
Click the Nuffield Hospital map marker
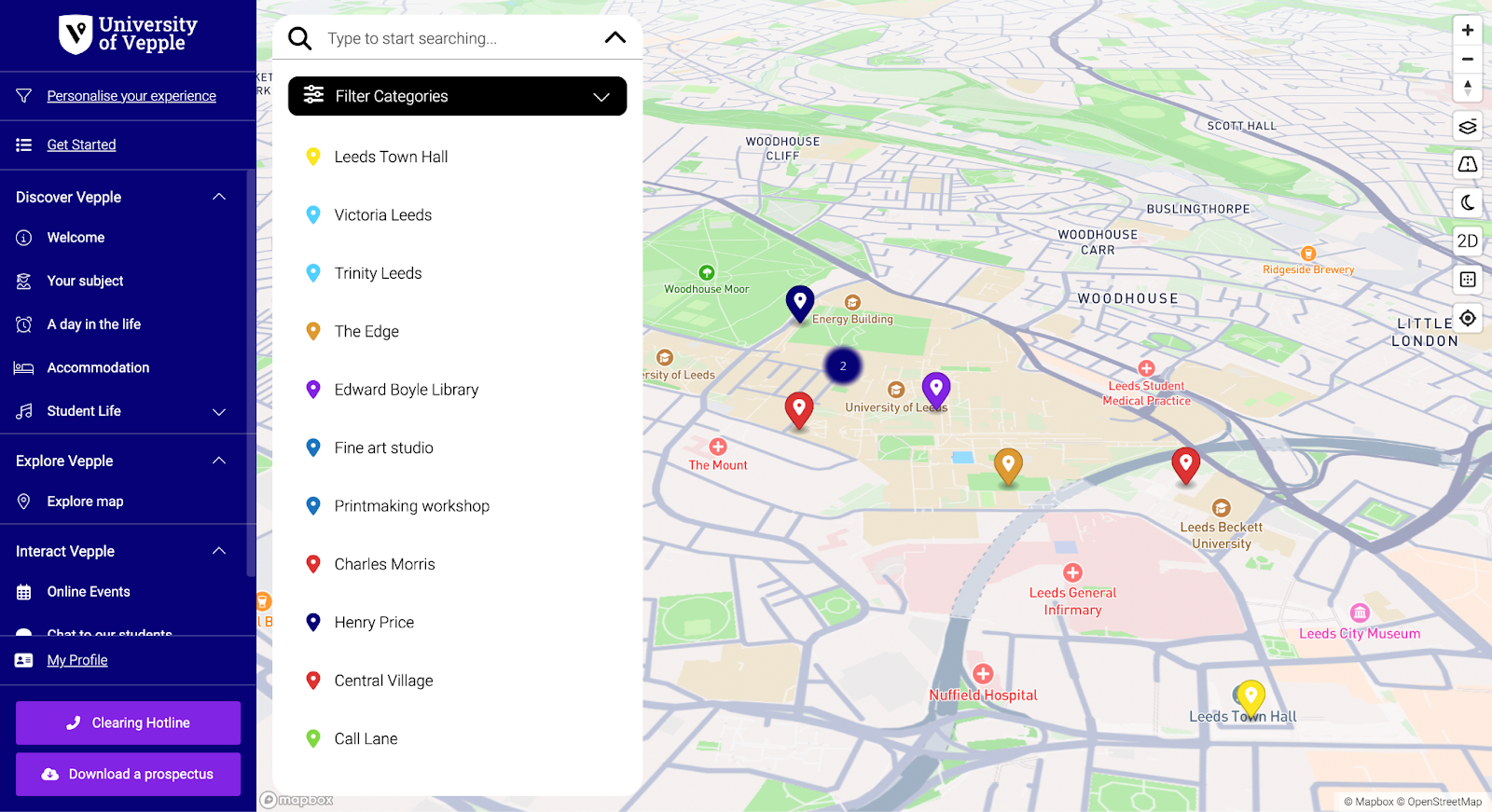point(983,673)
